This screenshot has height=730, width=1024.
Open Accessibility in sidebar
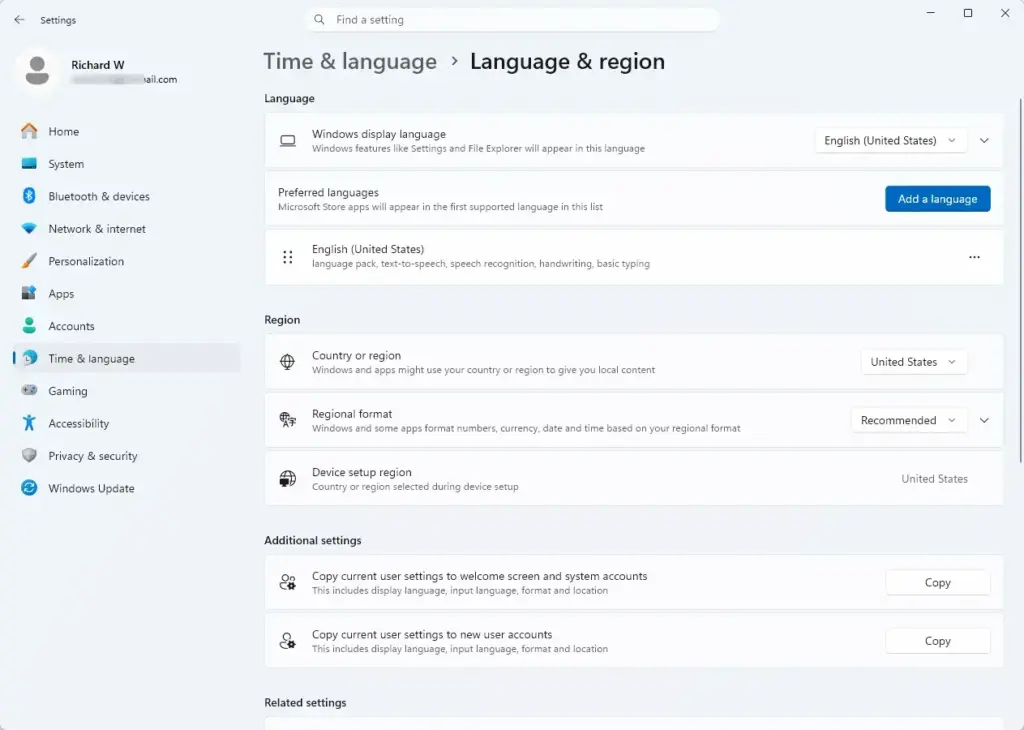(x=127, y=423)
